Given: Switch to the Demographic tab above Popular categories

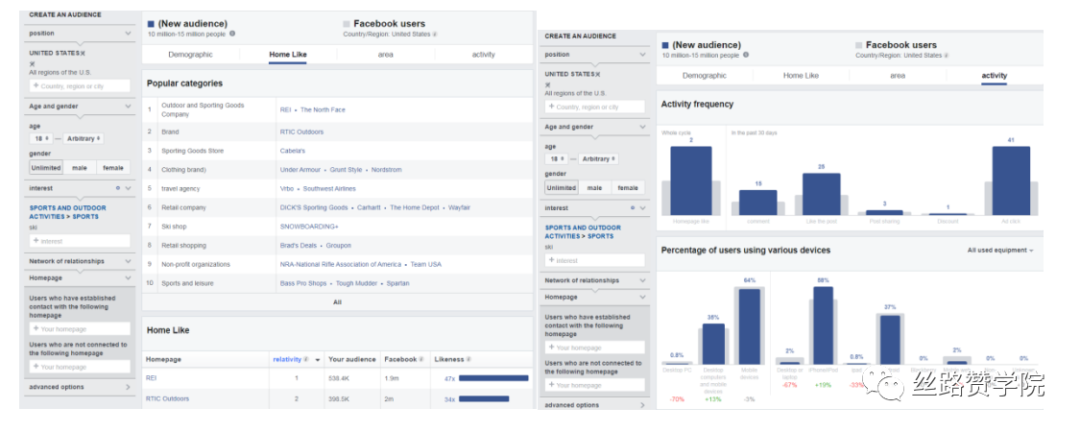Looking at the screenshot, I should [x=190, y=54].
